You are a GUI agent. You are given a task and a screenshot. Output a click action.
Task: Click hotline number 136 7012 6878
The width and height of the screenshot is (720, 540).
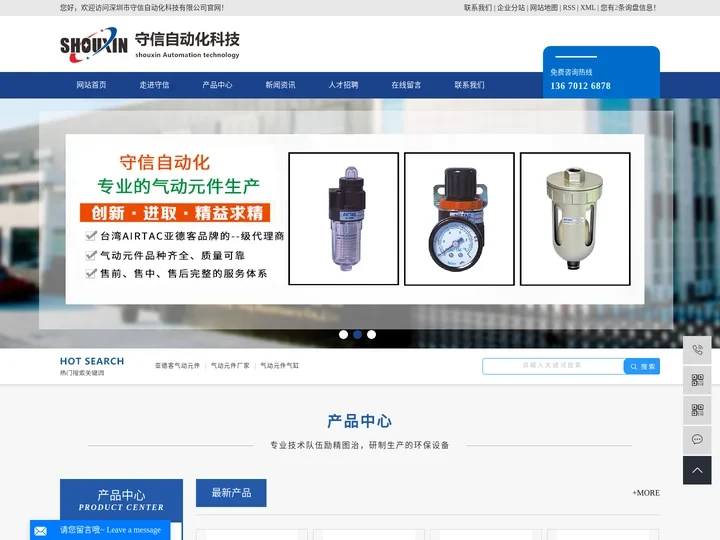(x=580, y=86)
